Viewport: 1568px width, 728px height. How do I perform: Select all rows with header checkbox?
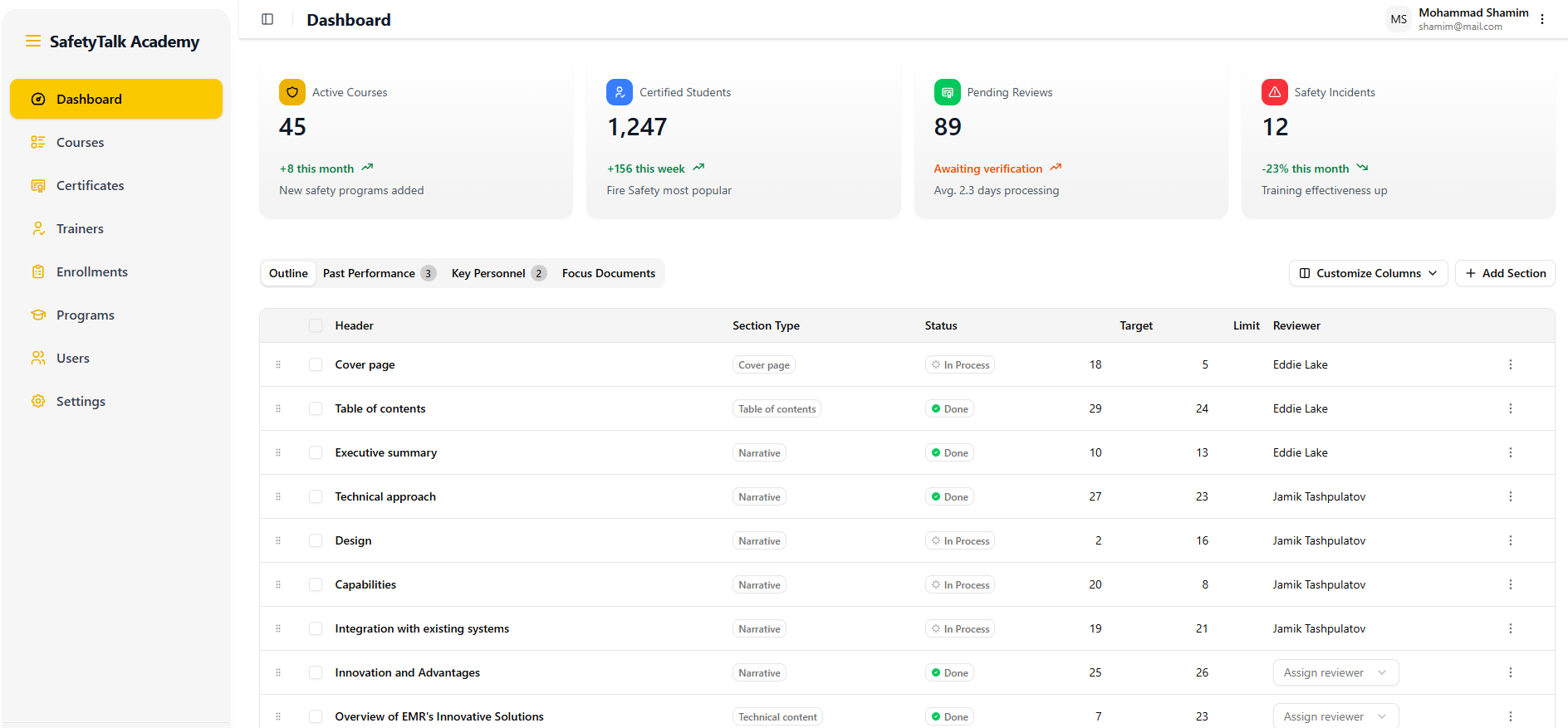[x=316, y=325]
